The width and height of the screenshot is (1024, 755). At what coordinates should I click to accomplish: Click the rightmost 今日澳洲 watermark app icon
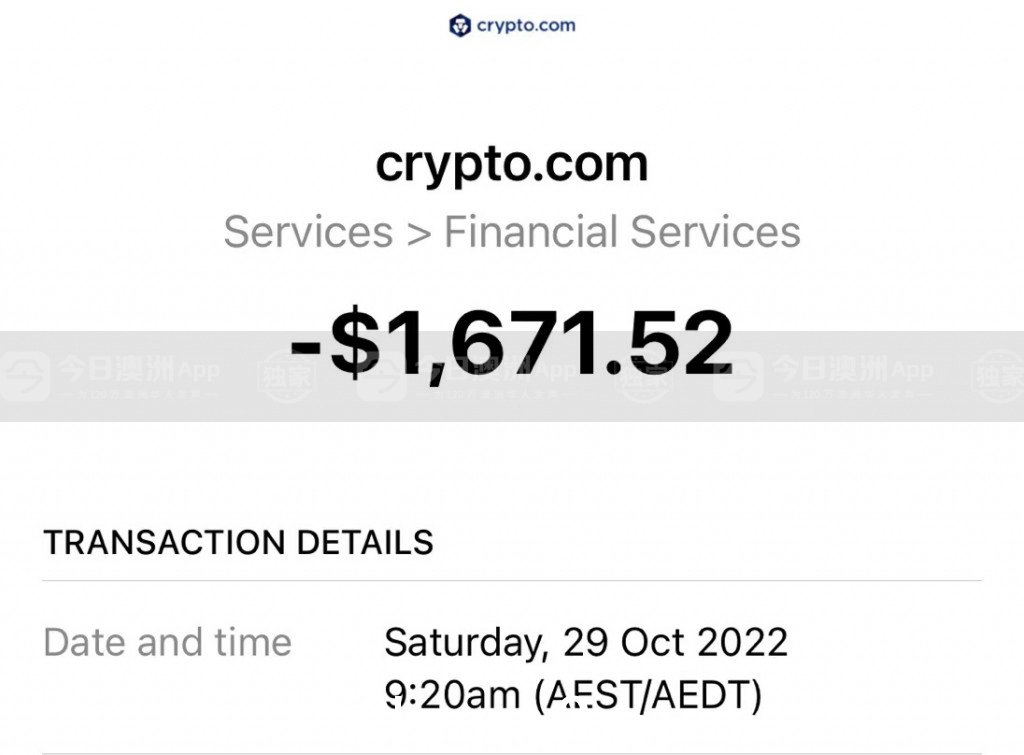coord(738,376)
